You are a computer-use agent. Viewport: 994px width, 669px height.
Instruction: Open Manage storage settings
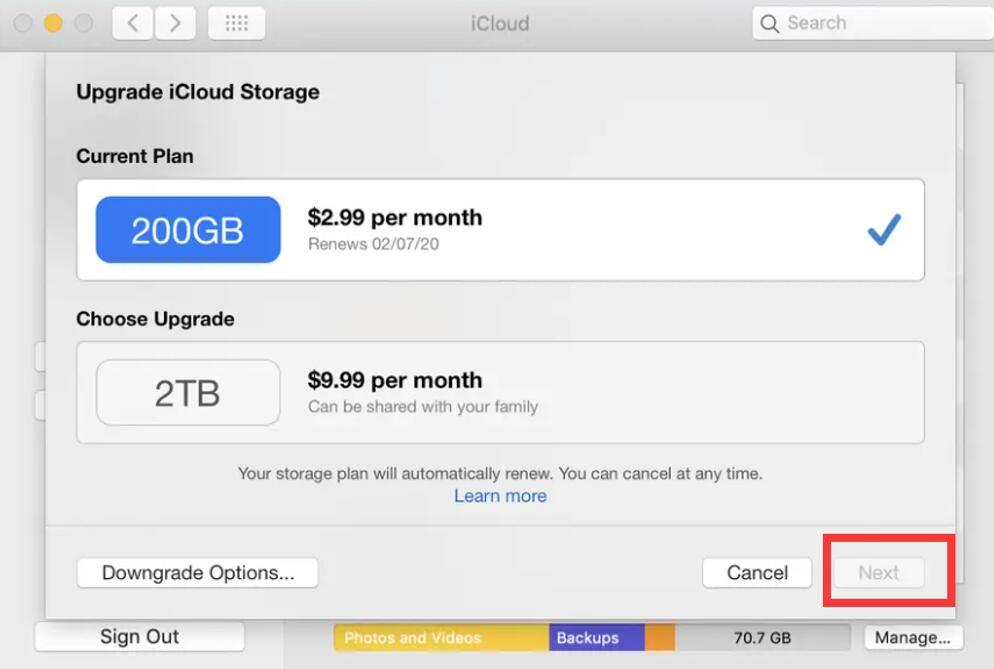[912, 637]
